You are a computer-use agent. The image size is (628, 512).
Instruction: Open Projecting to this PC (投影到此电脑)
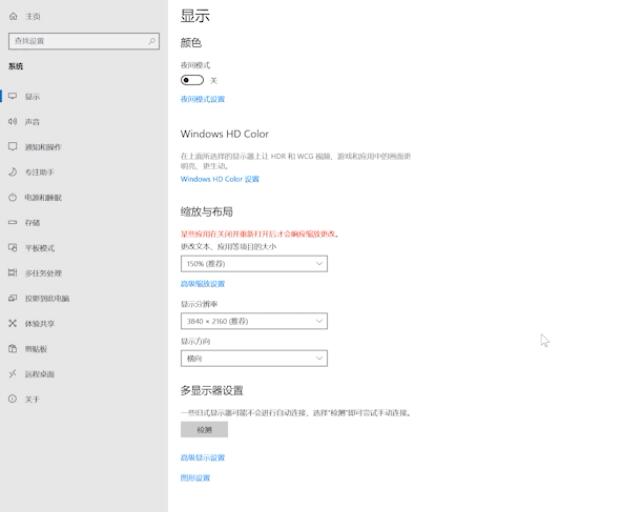click(47, 298)
